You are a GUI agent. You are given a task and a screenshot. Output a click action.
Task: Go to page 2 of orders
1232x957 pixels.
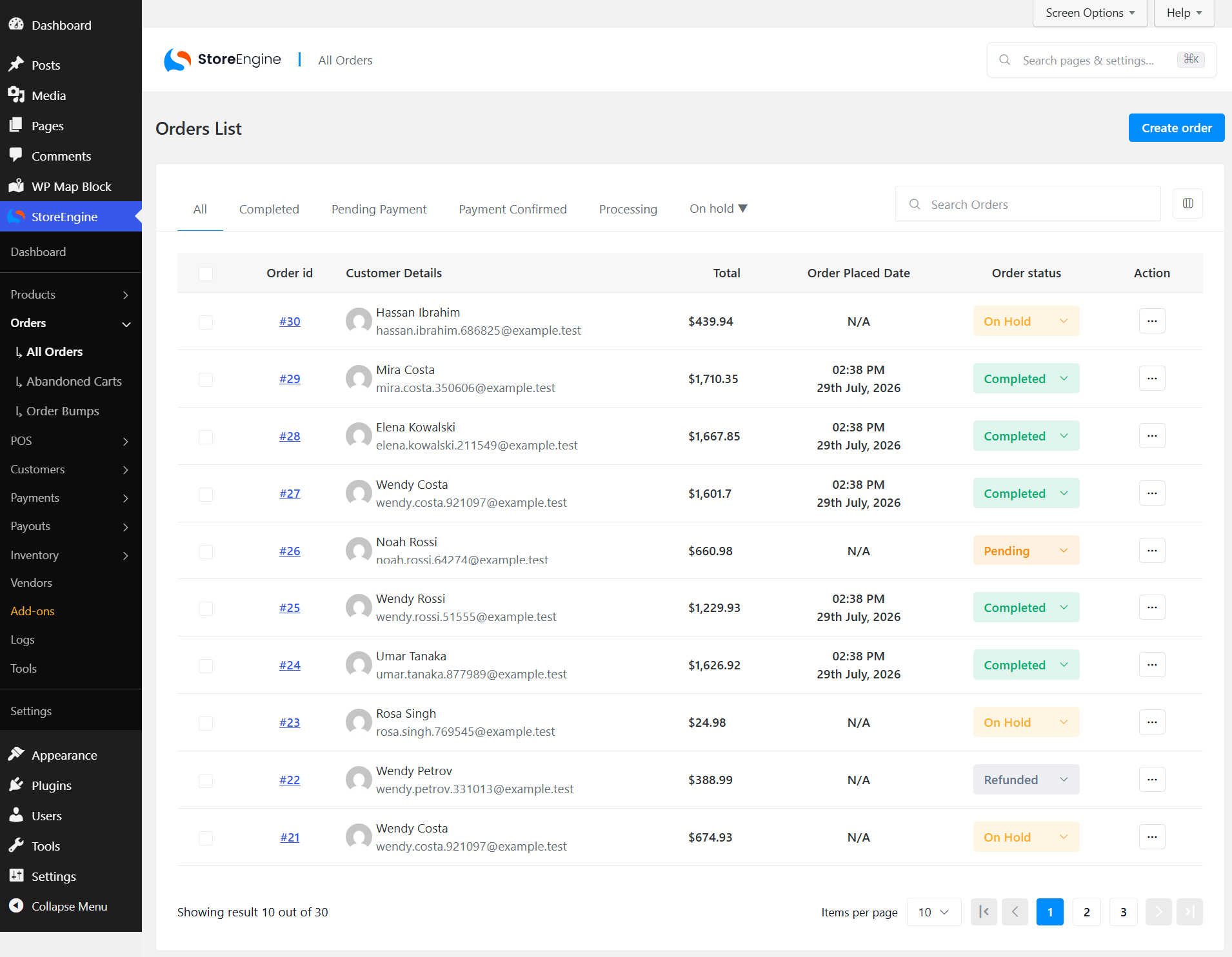1087,912
